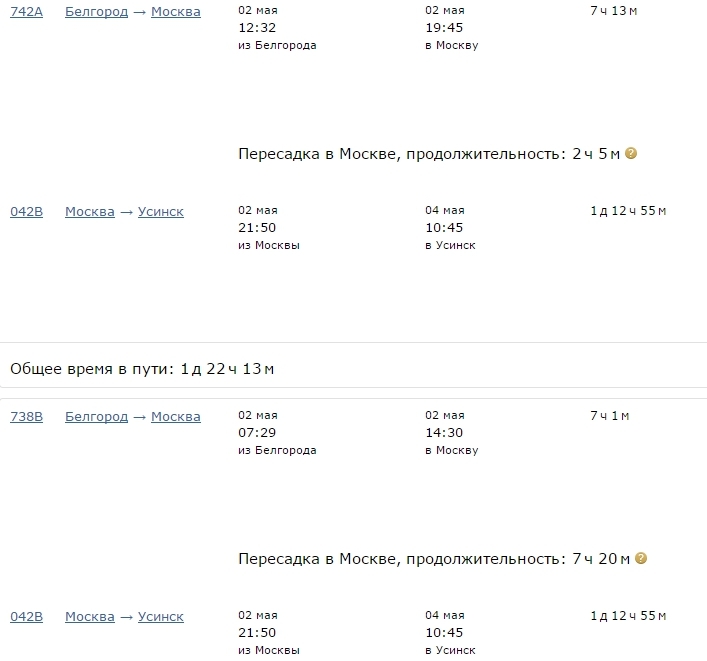Click the help icon beside 2 ч 5 м transfer
The image size is (707, 661).
tap(631, 153)
